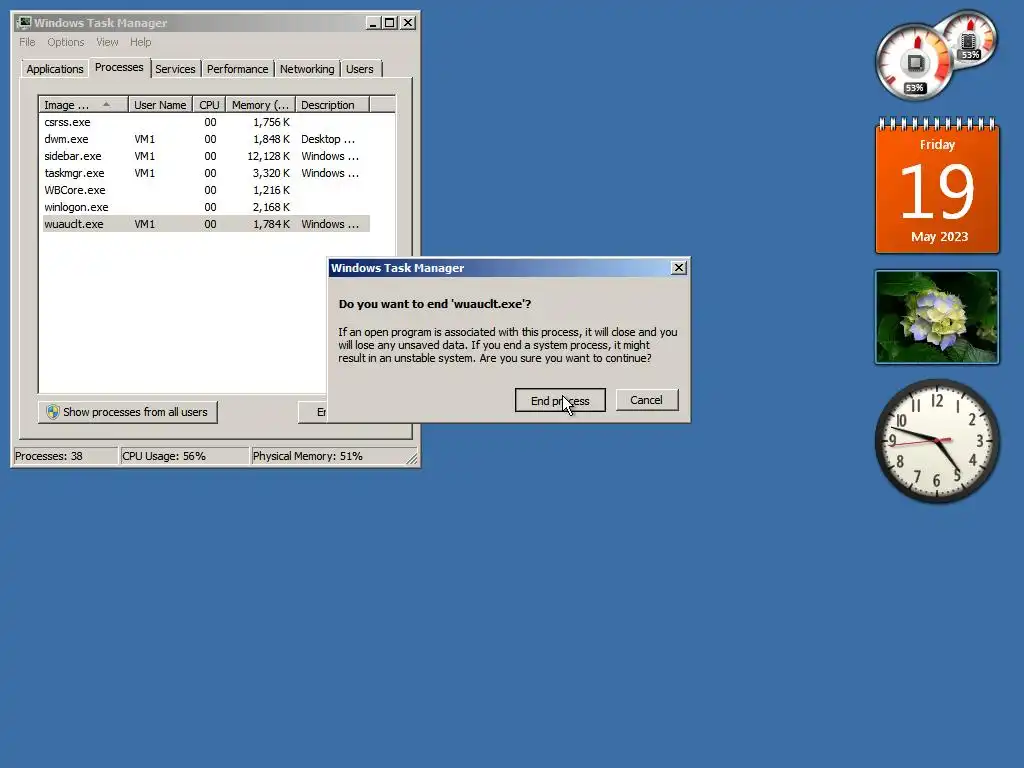The height and width of the screenshot is (768, 1024).
Task: Cancel ending wuauclt.exe
Action: click(x=647, y=400)
